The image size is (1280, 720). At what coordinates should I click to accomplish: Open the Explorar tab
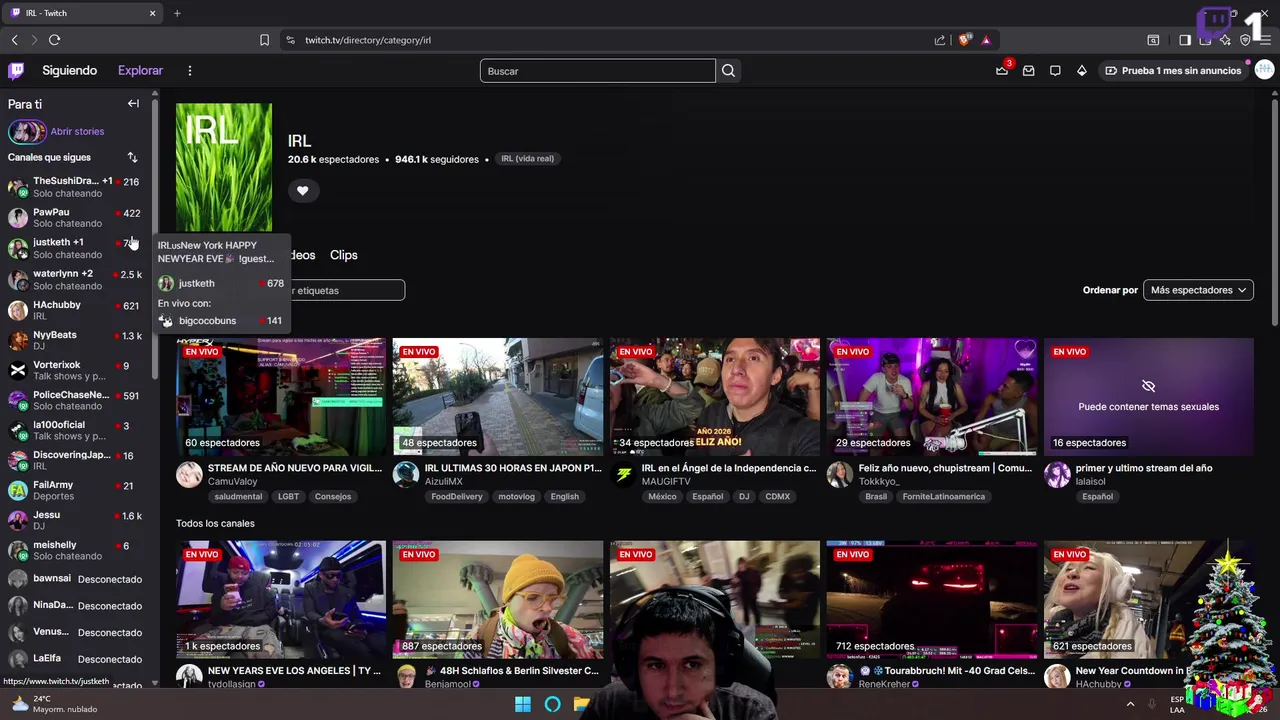[140, 71]
